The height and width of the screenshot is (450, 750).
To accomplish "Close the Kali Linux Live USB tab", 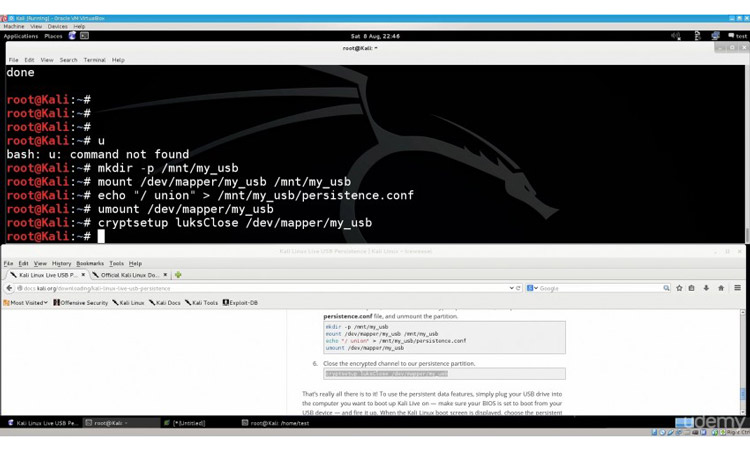I will [83, 275].
